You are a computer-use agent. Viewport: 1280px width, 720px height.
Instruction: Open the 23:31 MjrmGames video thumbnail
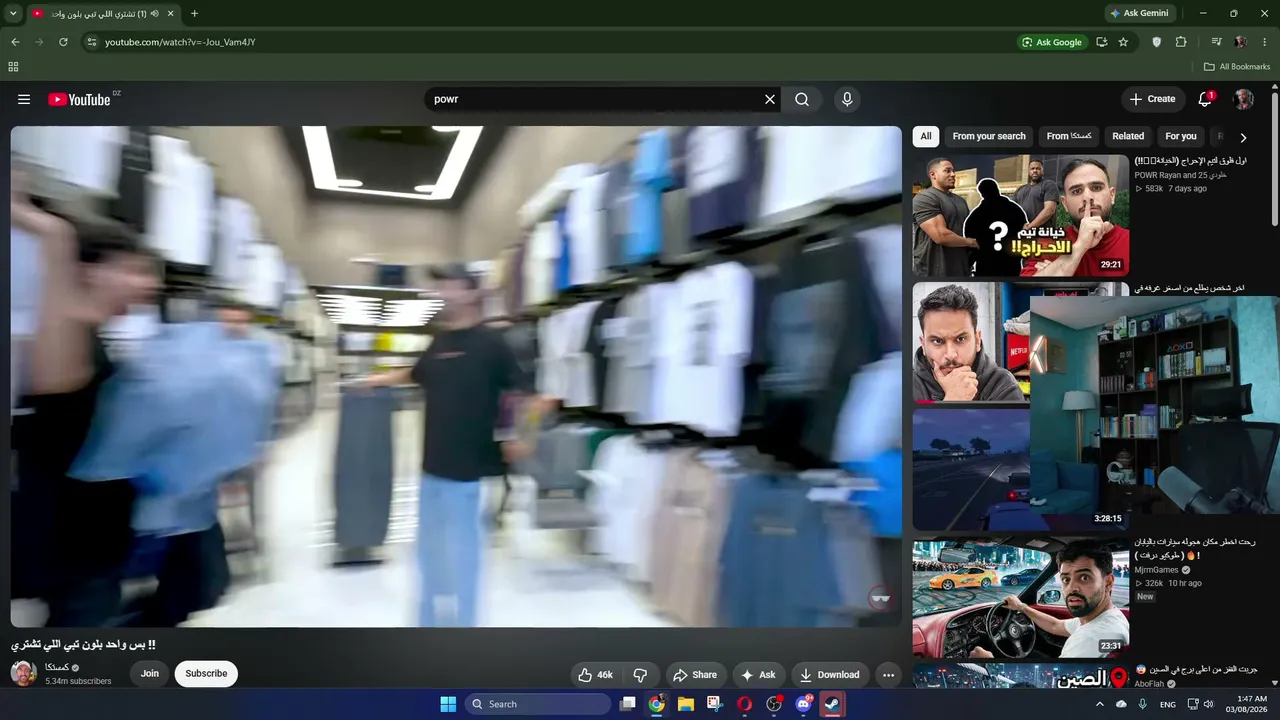click(1020, 597)
